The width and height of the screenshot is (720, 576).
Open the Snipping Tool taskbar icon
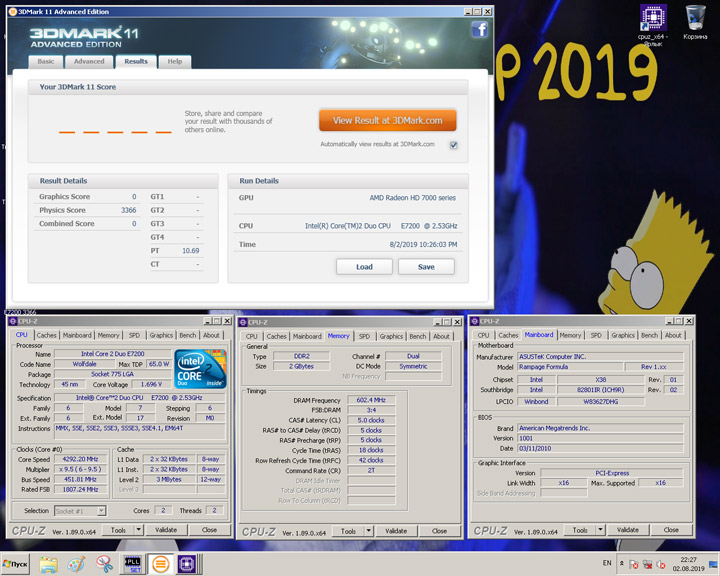(105, 564)
